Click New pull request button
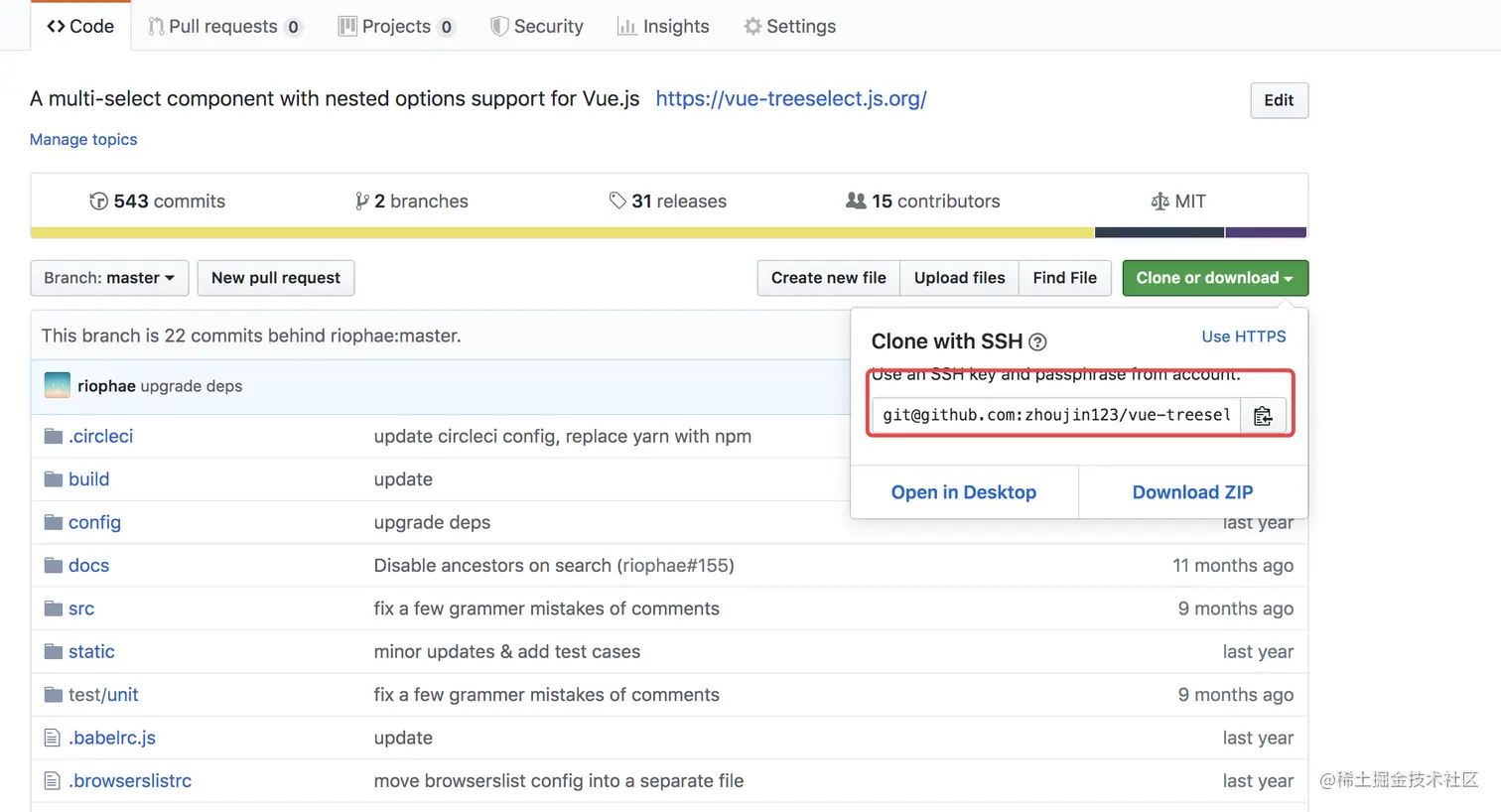Image resolution: width=1501 pixels, height=812 pixels. 276,278
